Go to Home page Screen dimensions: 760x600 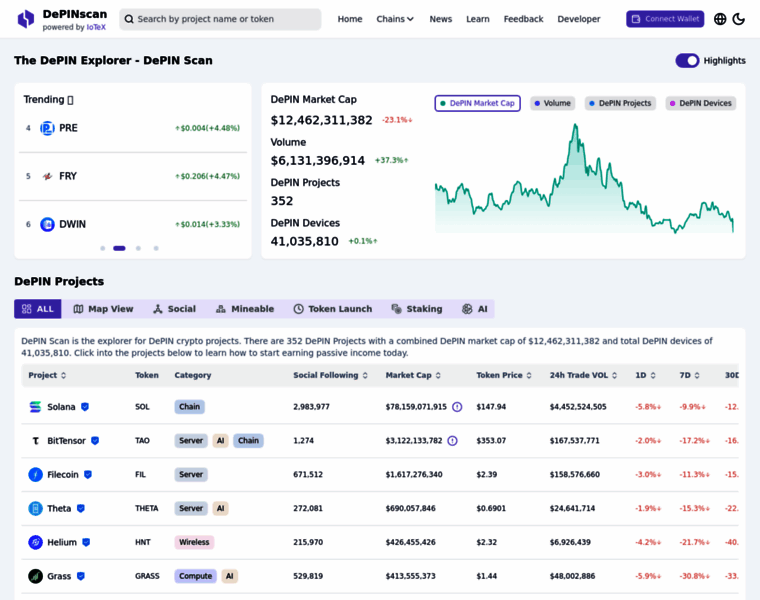click(x=350, y=19)
